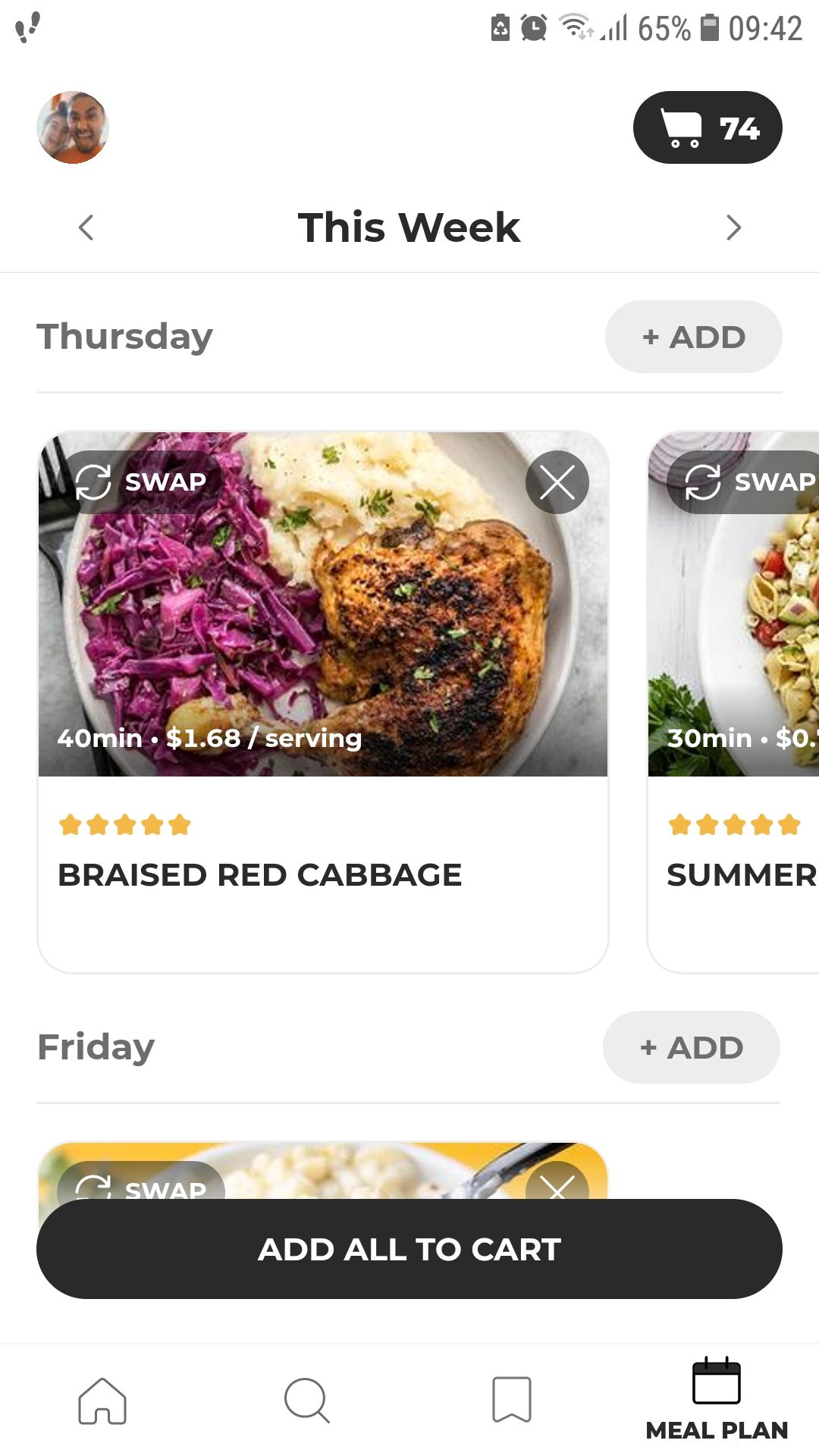Open the Search tab icon
This screenshot has height=1456, width=819.
(x=306, y=1401)
